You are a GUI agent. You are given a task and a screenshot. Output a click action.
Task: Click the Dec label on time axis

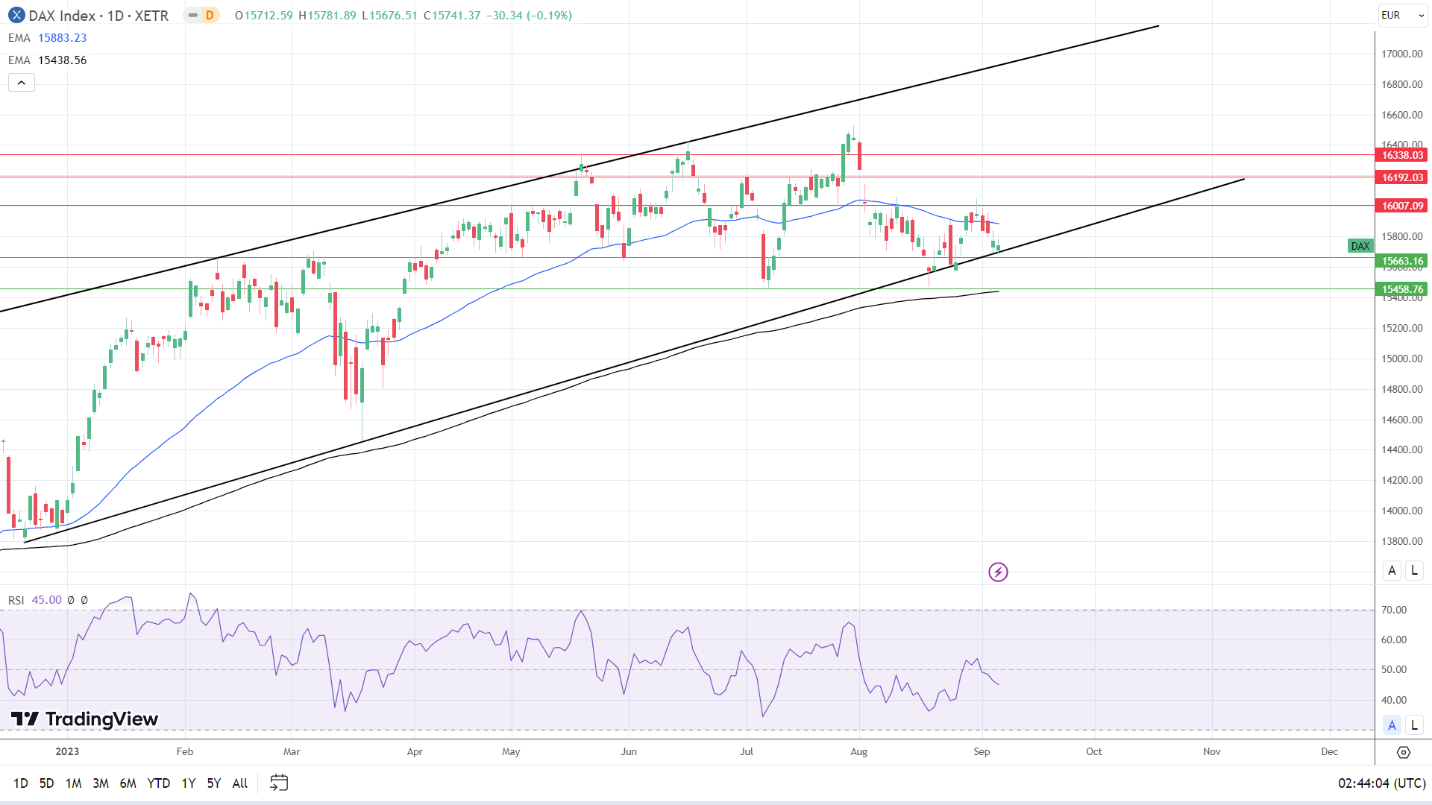tap(1329, 751)
